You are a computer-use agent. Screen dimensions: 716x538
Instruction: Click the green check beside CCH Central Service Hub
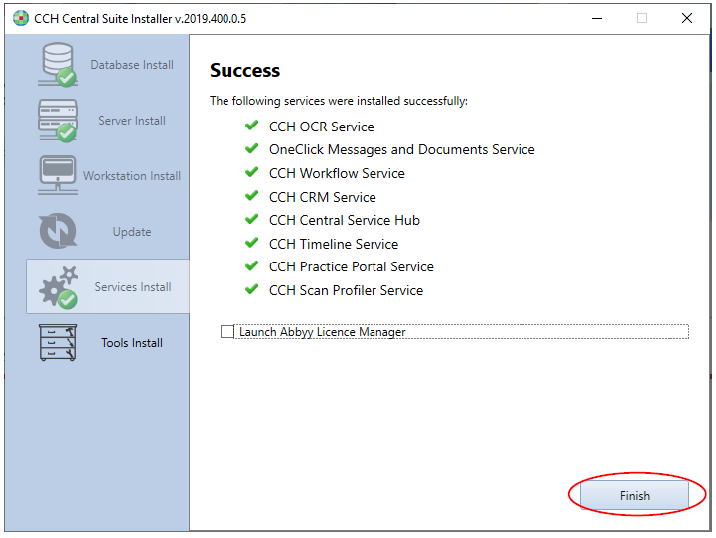click(251, 219)
